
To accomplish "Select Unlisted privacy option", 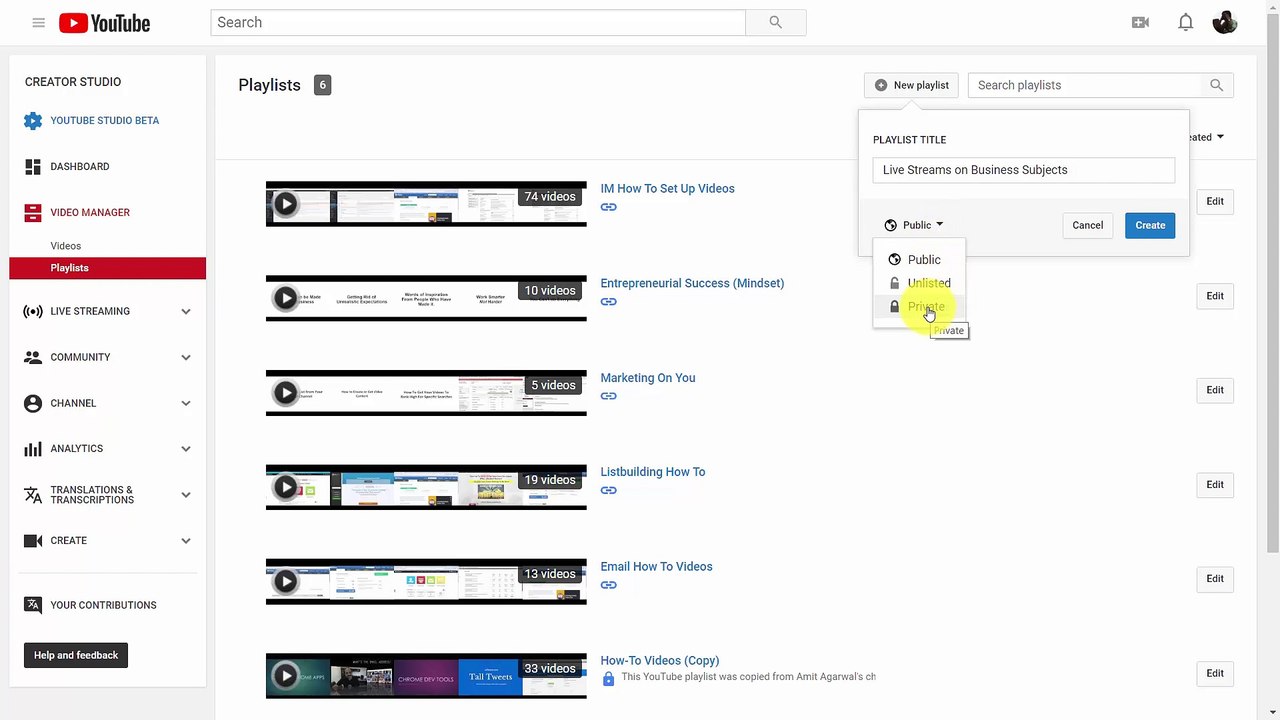I will [919, 283].
